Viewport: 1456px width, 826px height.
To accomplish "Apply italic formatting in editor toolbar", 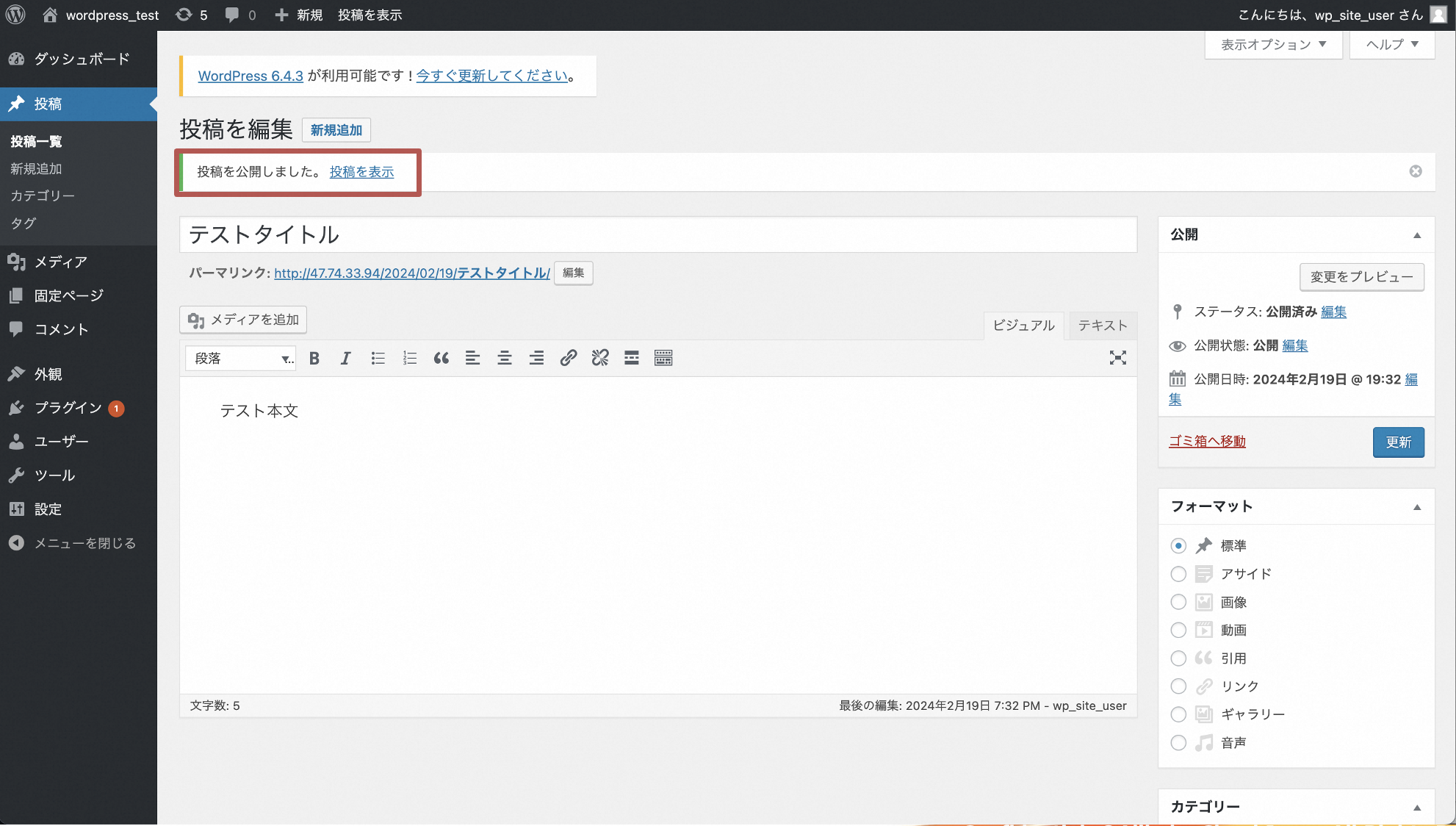I will tap(345, 358).
